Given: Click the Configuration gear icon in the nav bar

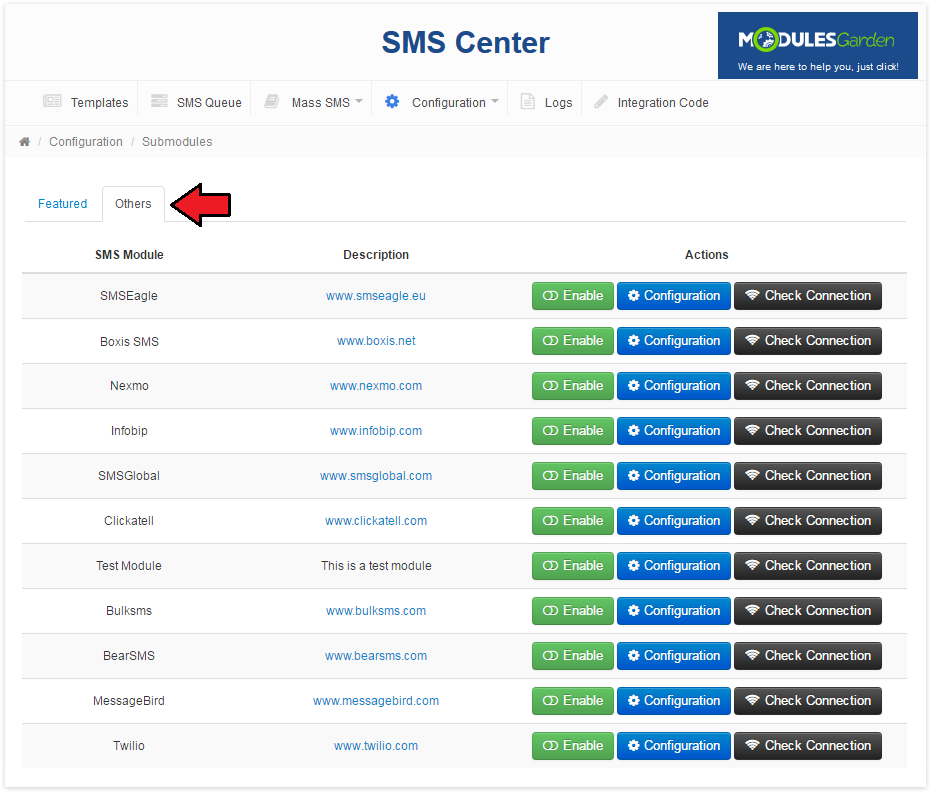Looking at the screenshot, I should click(392, 101).
